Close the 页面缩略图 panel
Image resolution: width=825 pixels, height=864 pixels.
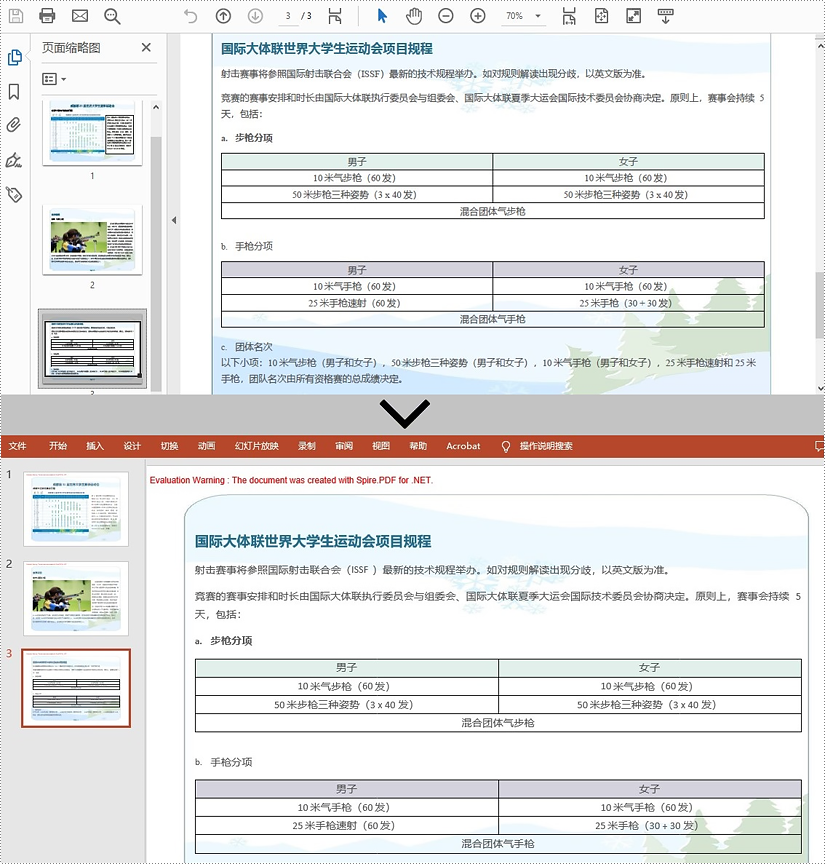tap(146, 47)
